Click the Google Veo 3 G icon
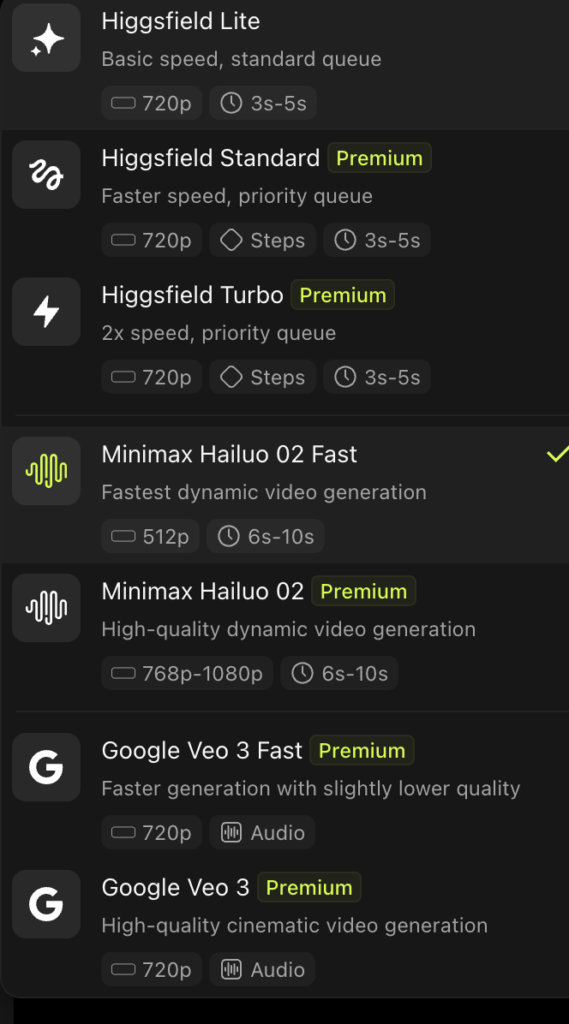The image size is (569, 1024). 46,904
